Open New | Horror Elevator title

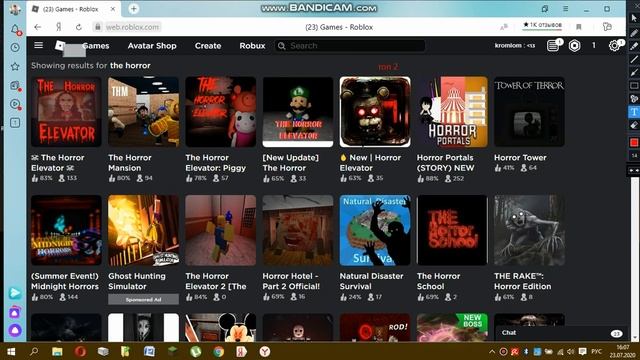coord(370,162)
